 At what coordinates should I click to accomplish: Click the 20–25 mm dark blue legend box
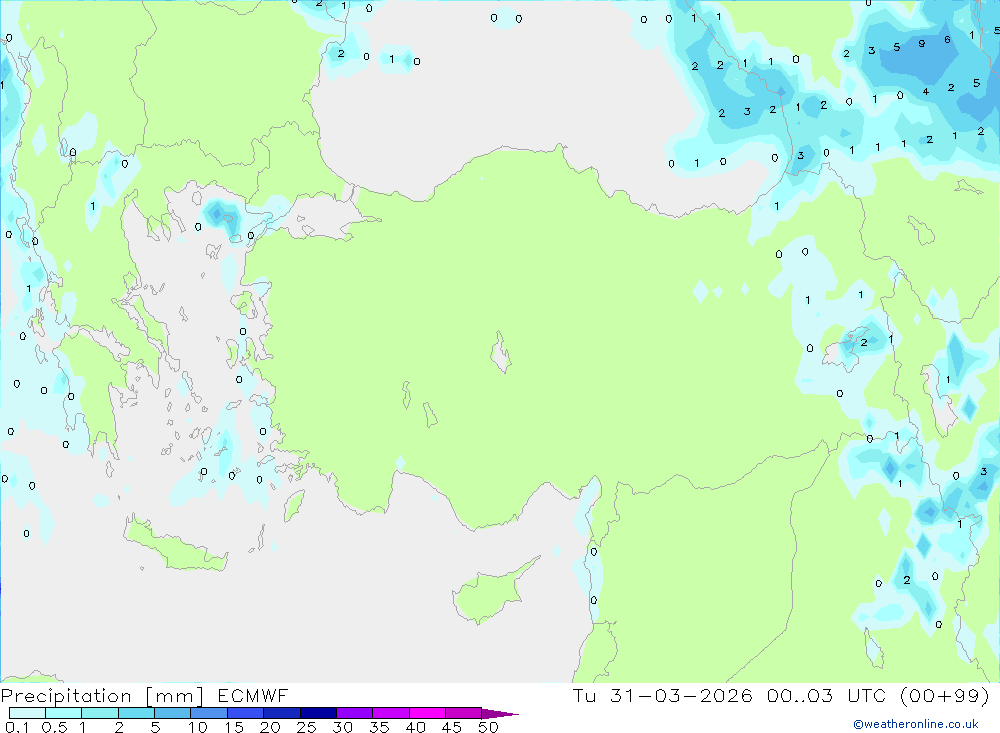(282, 713)
